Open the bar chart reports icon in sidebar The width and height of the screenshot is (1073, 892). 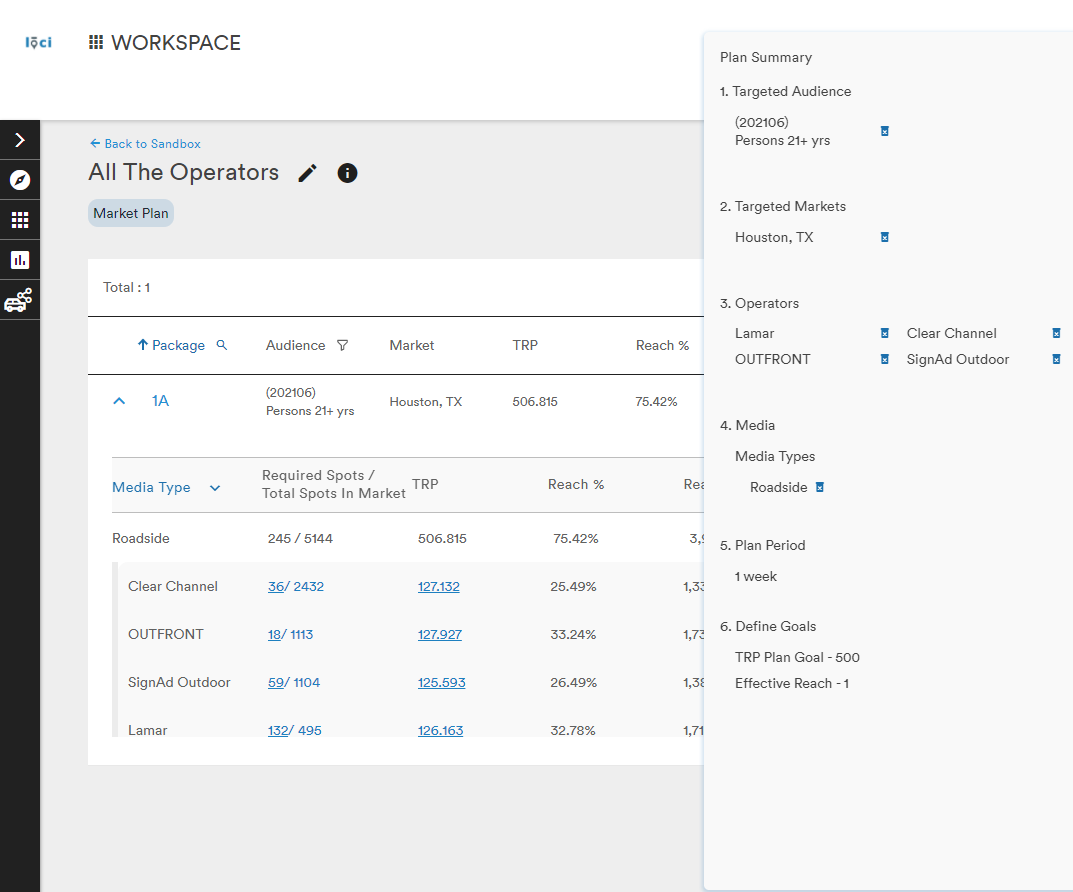click(x=20, y=260)
